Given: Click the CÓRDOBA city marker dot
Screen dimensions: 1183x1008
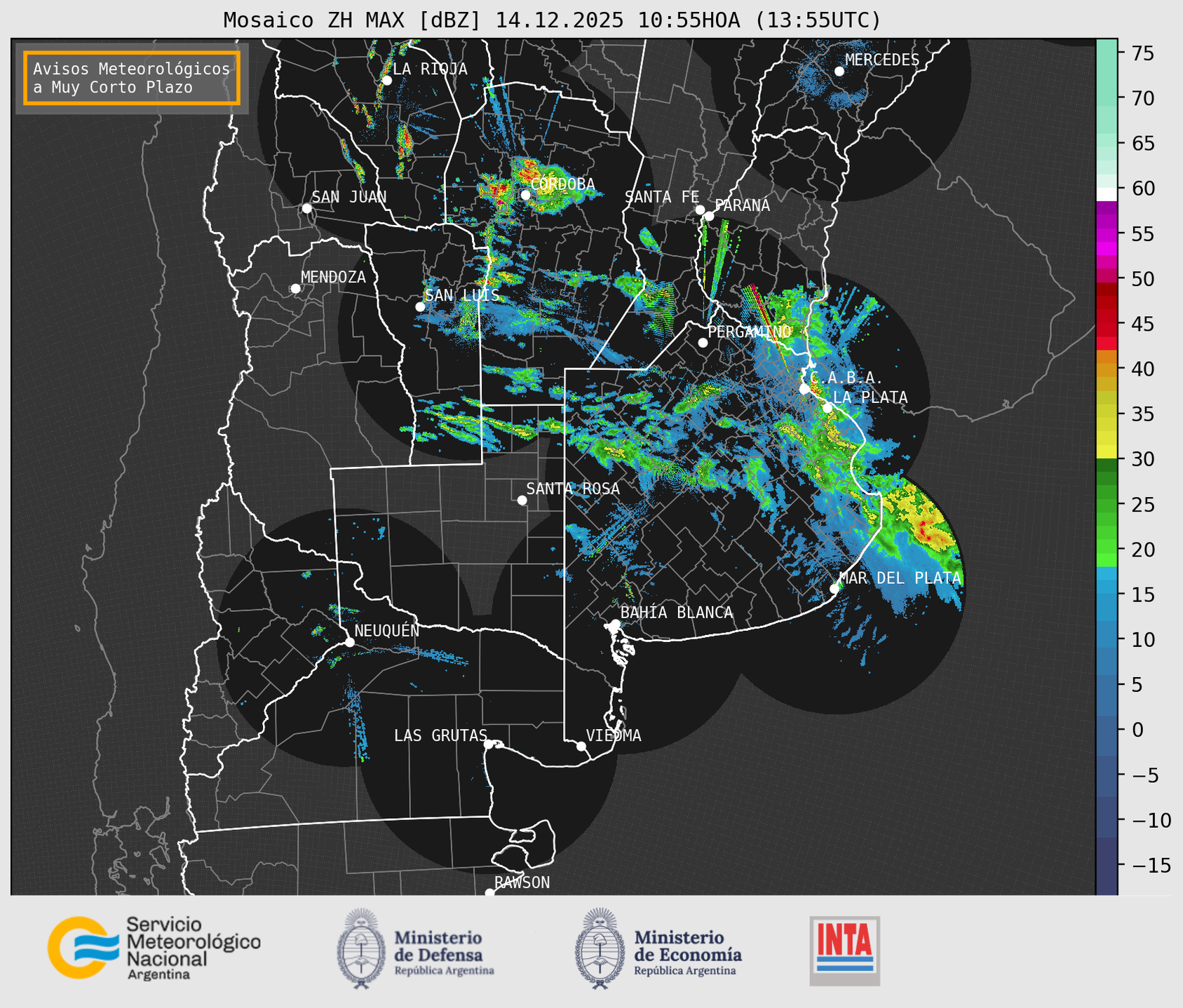Looking at the screenshot, I should 525,195.
